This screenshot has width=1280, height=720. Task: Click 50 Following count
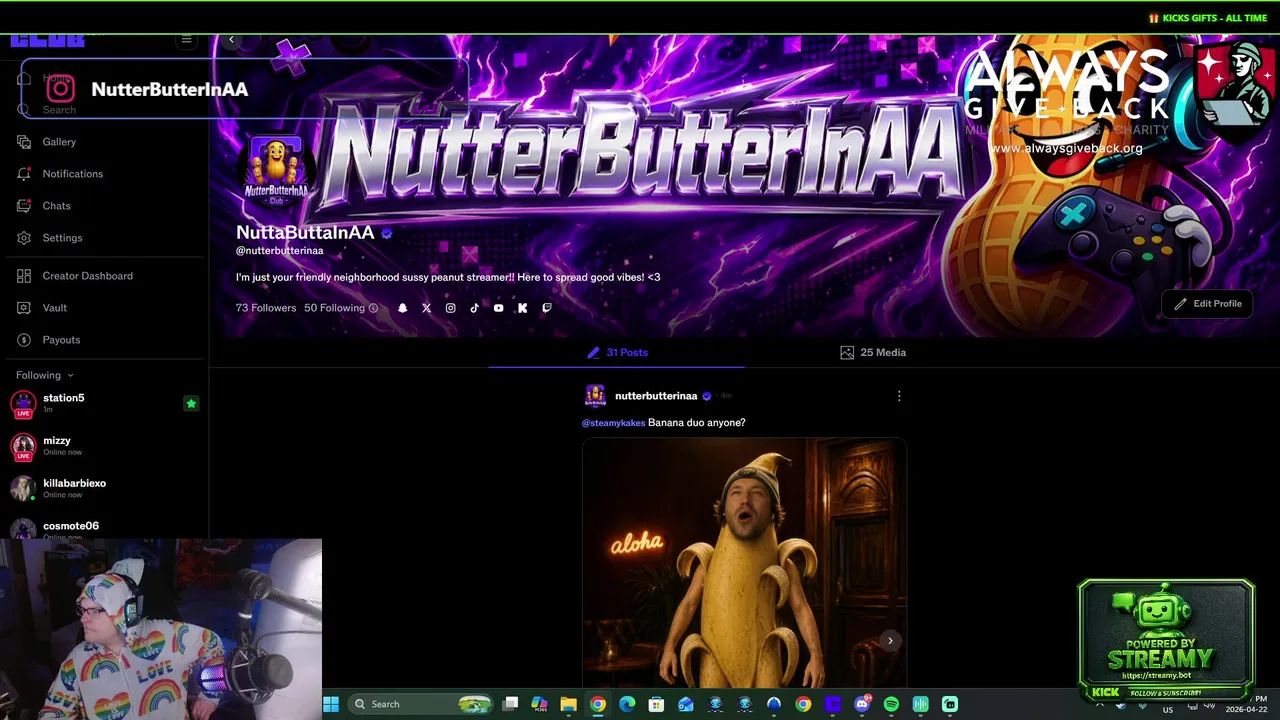pyautogui.click(x=334, y=308)
